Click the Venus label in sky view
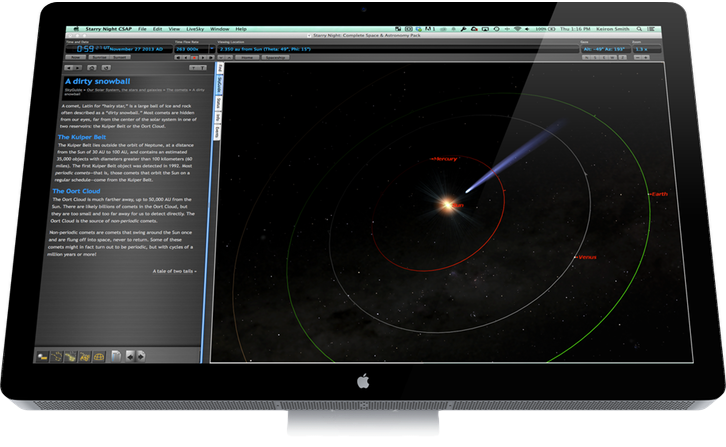 coord(586,257)
